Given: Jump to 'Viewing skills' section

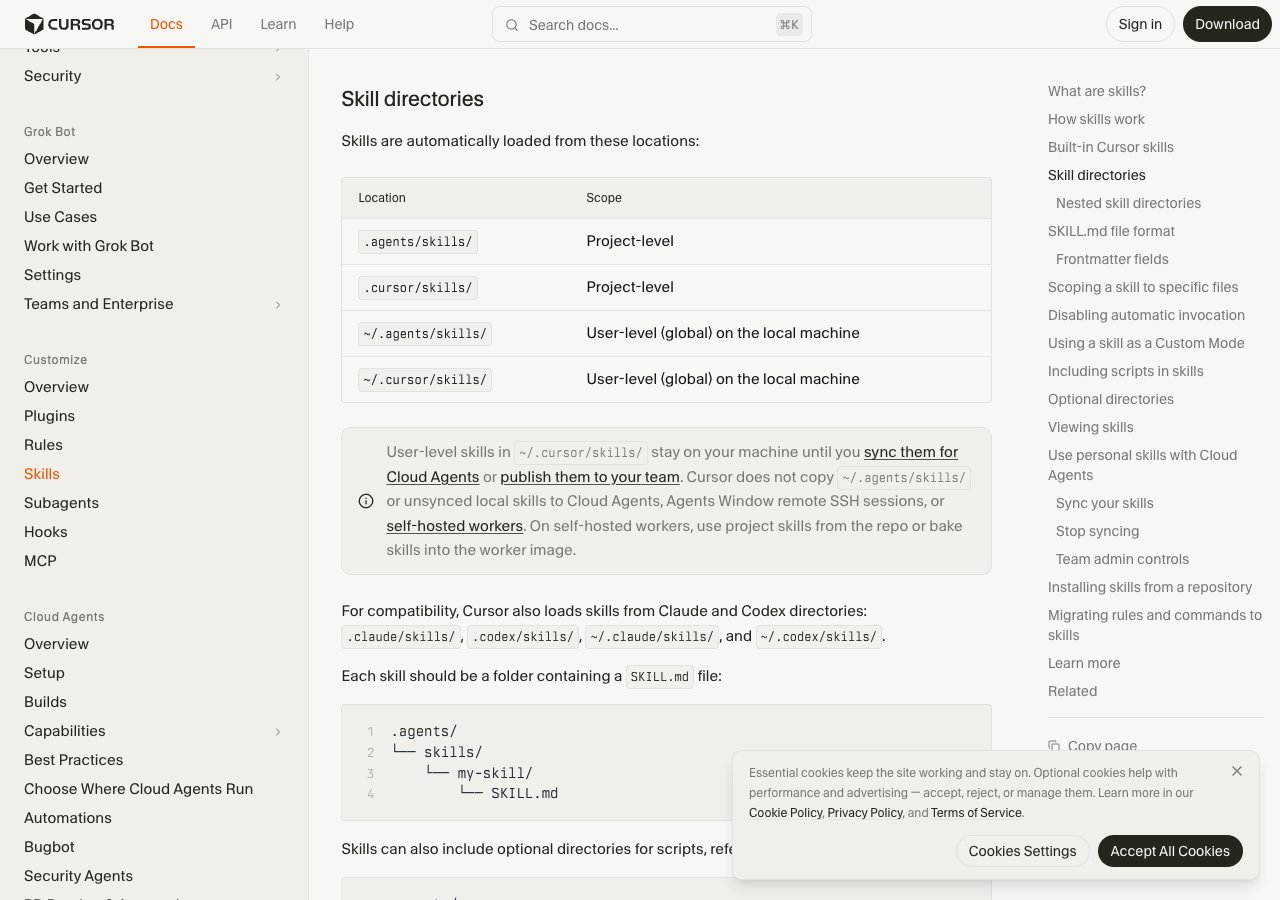Looking at the screenshot, I should click(x=1091, y=427).
